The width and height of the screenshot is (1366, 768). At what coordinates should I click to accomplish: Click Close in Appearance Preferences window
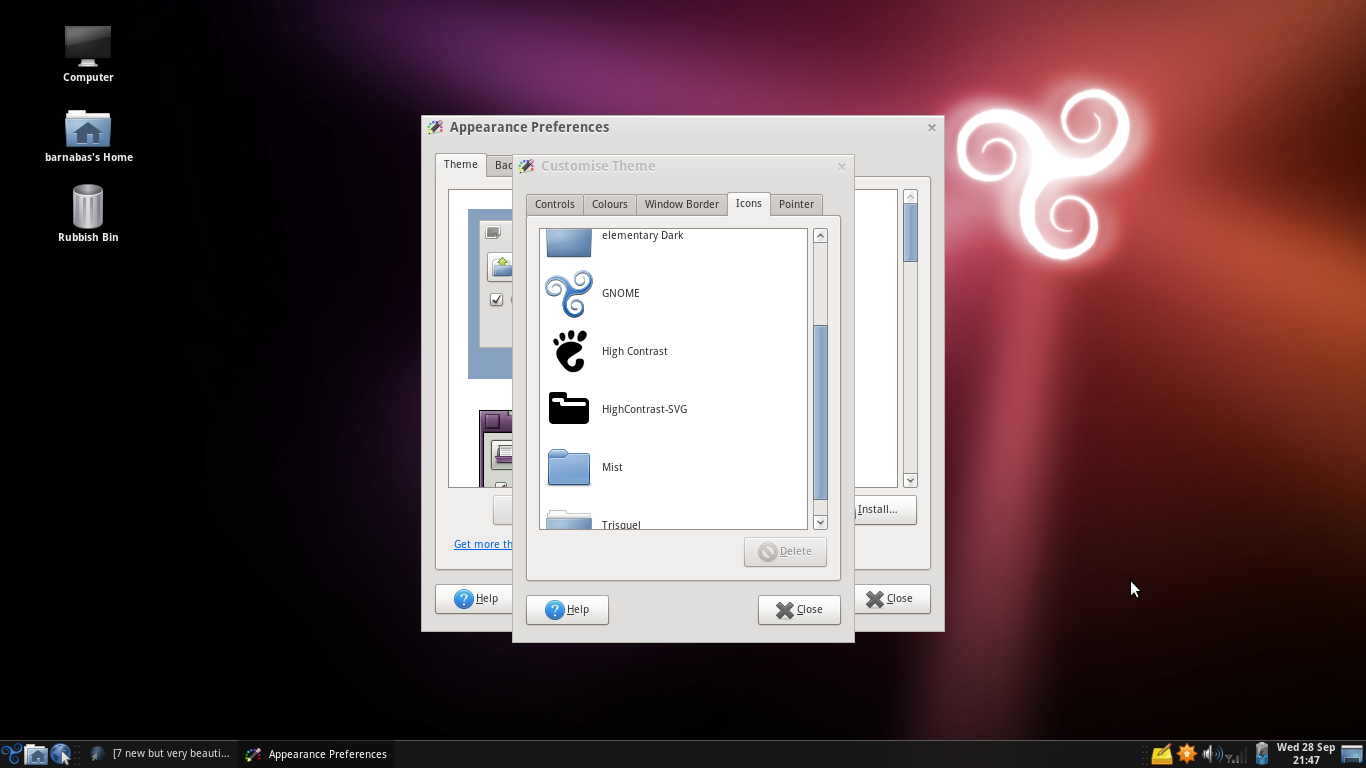coord(892,598)
